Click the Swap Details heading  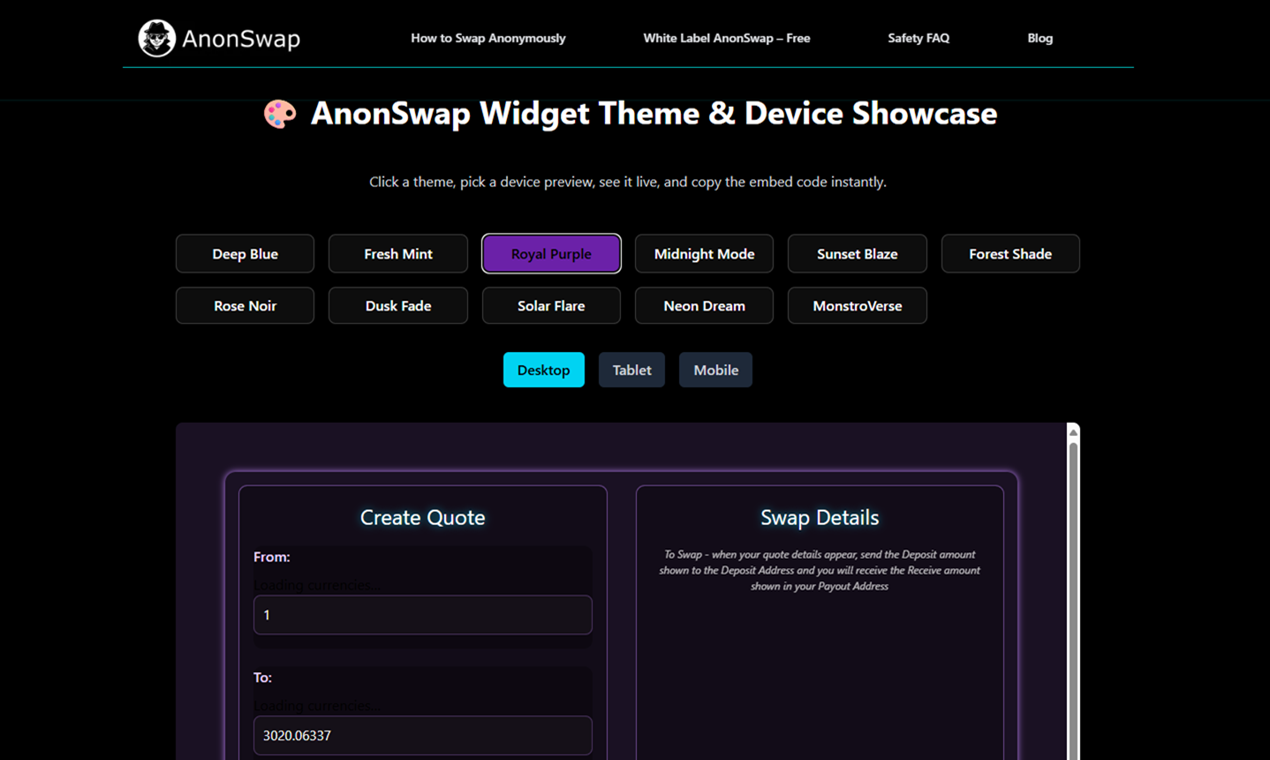pyautogui.click(x=820, y=517)
